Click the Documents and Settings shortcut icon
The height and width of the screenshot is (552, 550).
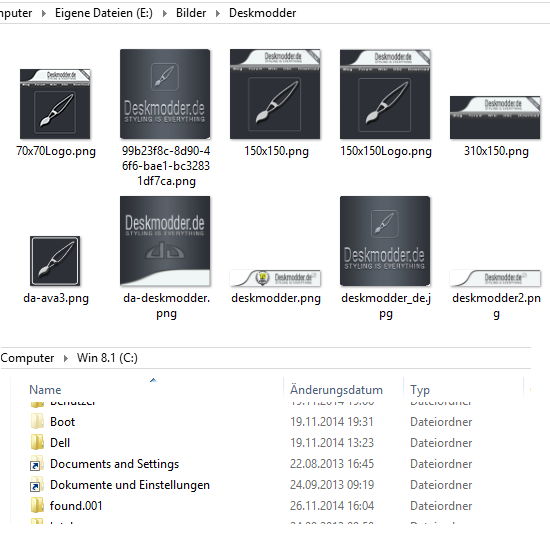pyautogui.click(x=37, y=464)
